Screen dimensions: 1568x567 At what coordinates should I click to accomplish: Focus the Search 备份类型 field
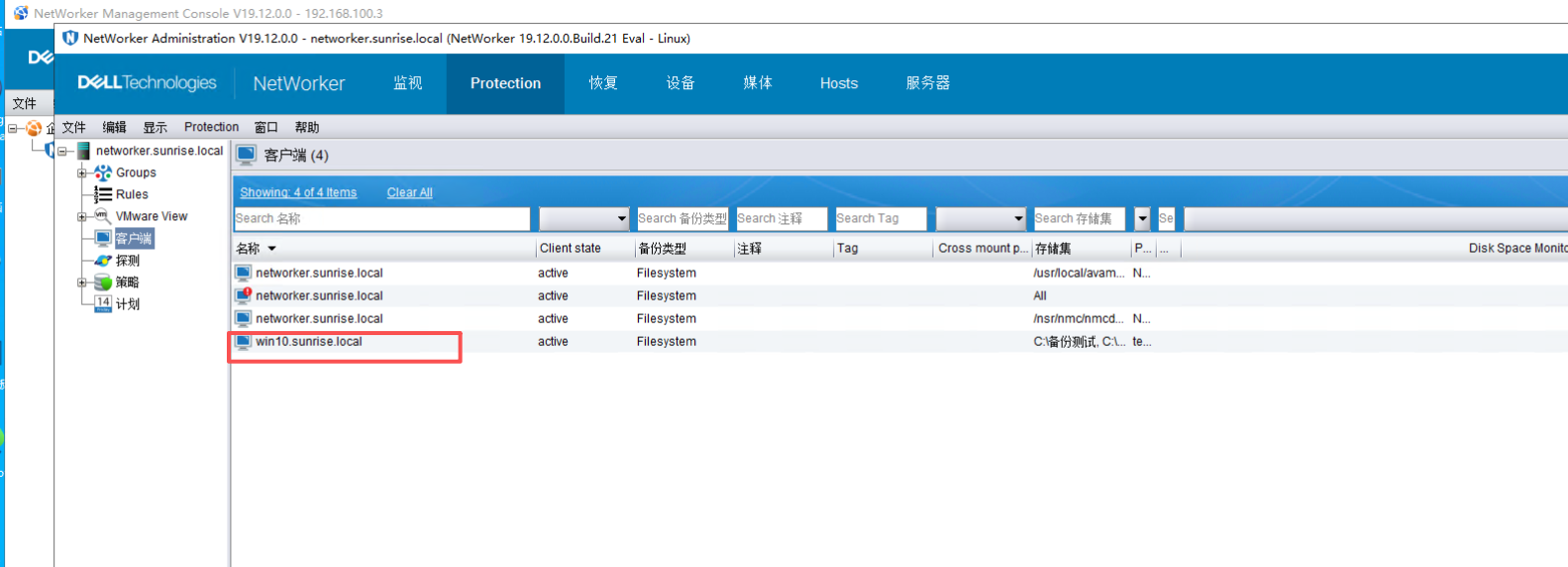coord(682,218)
